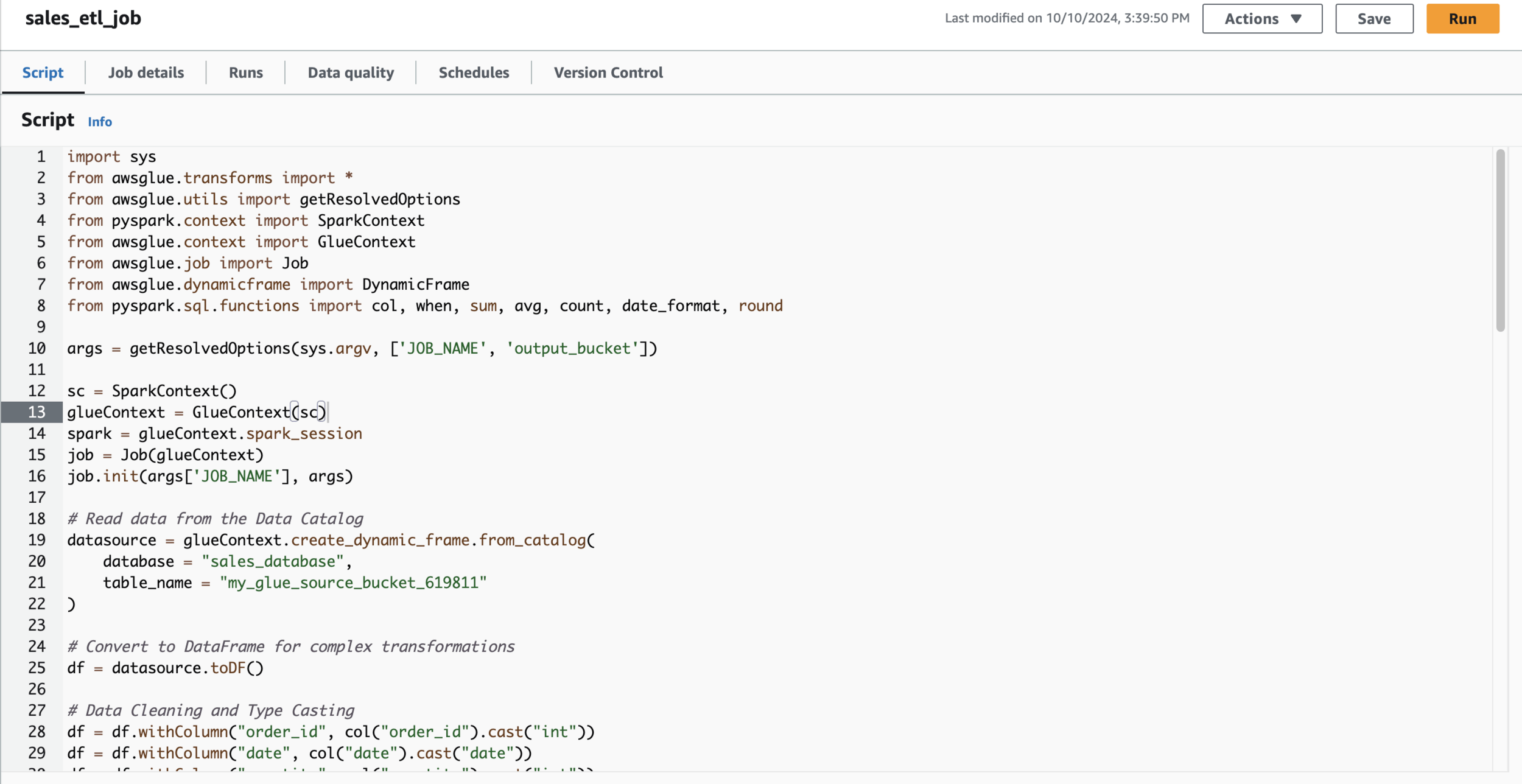Click line number 13 in the gutter
Image resolution: width=1522 pixels, height=784 pixels.
37,412
